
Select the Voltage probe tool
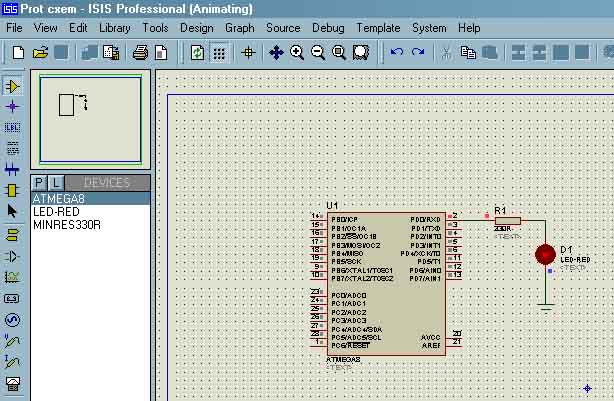point(12,341)
